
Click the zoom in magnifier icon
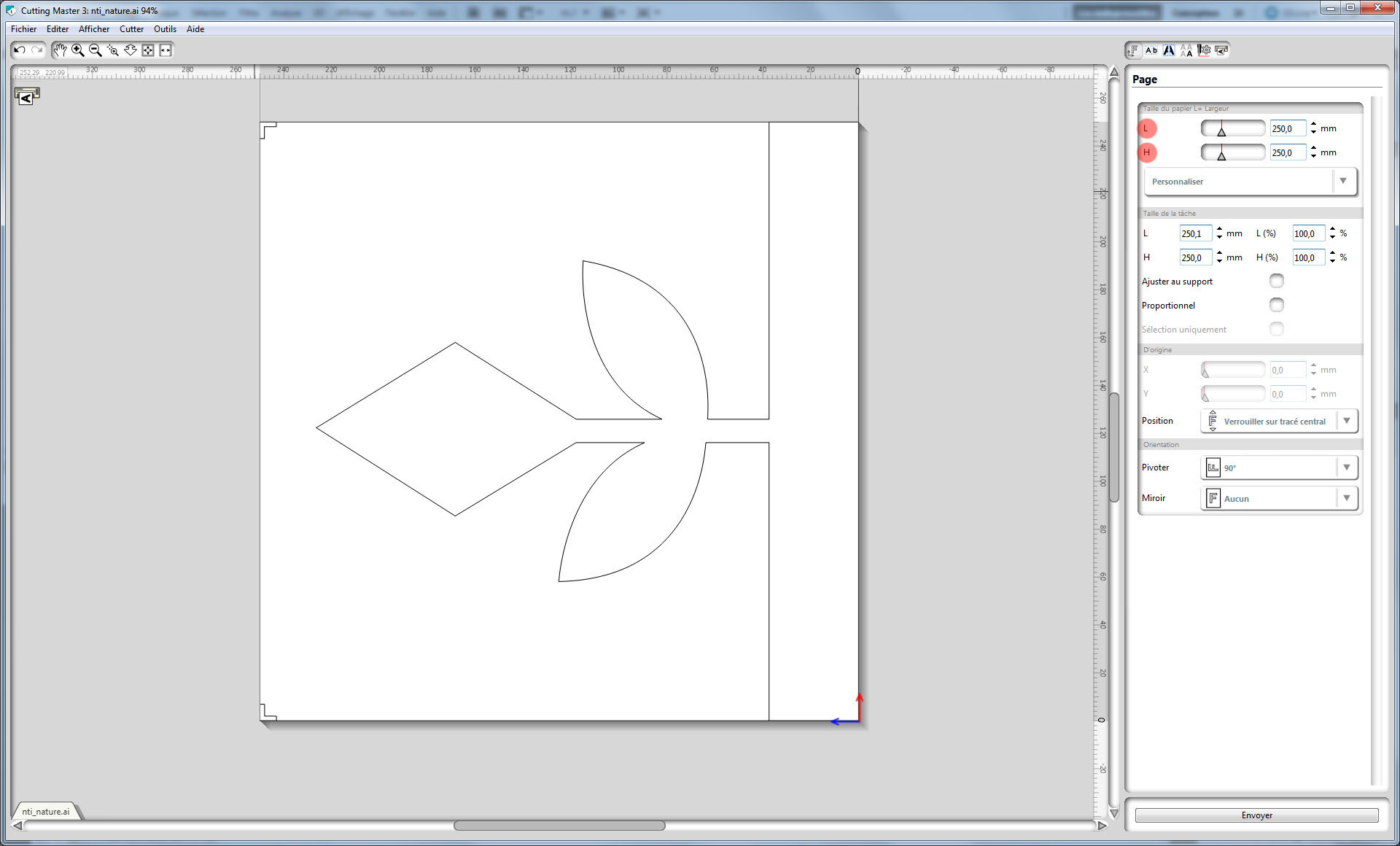pyautogui.click(x=77, y=50)
